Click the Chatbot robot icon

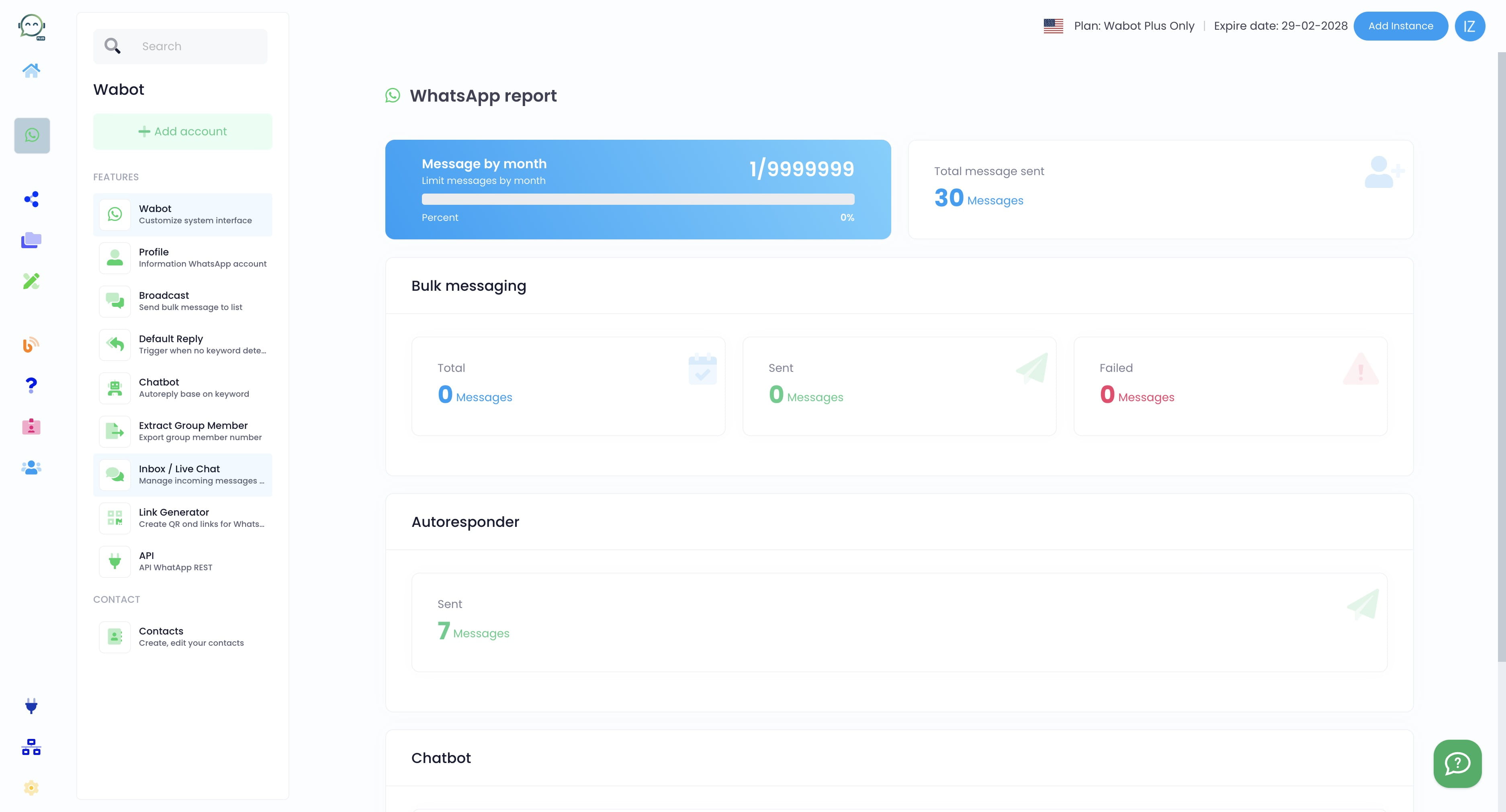[115, 388]
